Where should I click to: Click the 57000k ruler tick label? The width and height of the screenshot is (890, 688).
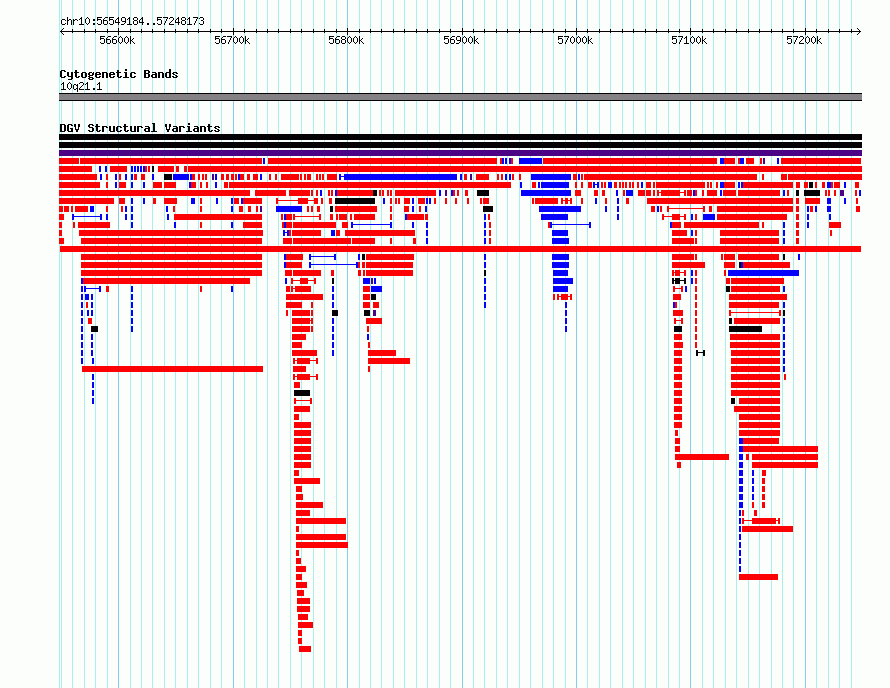(x=575, y=40)
